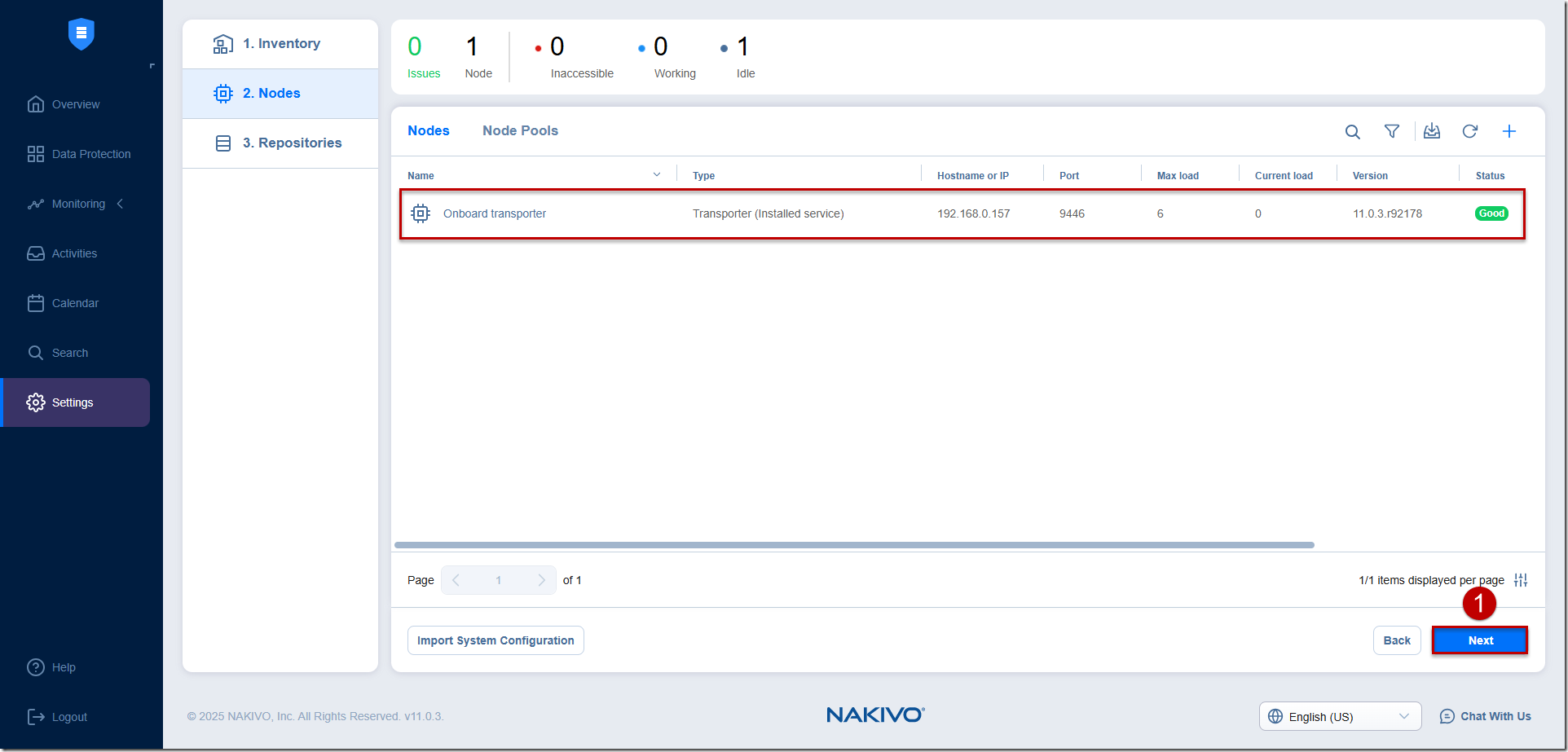
Task: Click the Settings gear icon
Action: pos(35,402)
